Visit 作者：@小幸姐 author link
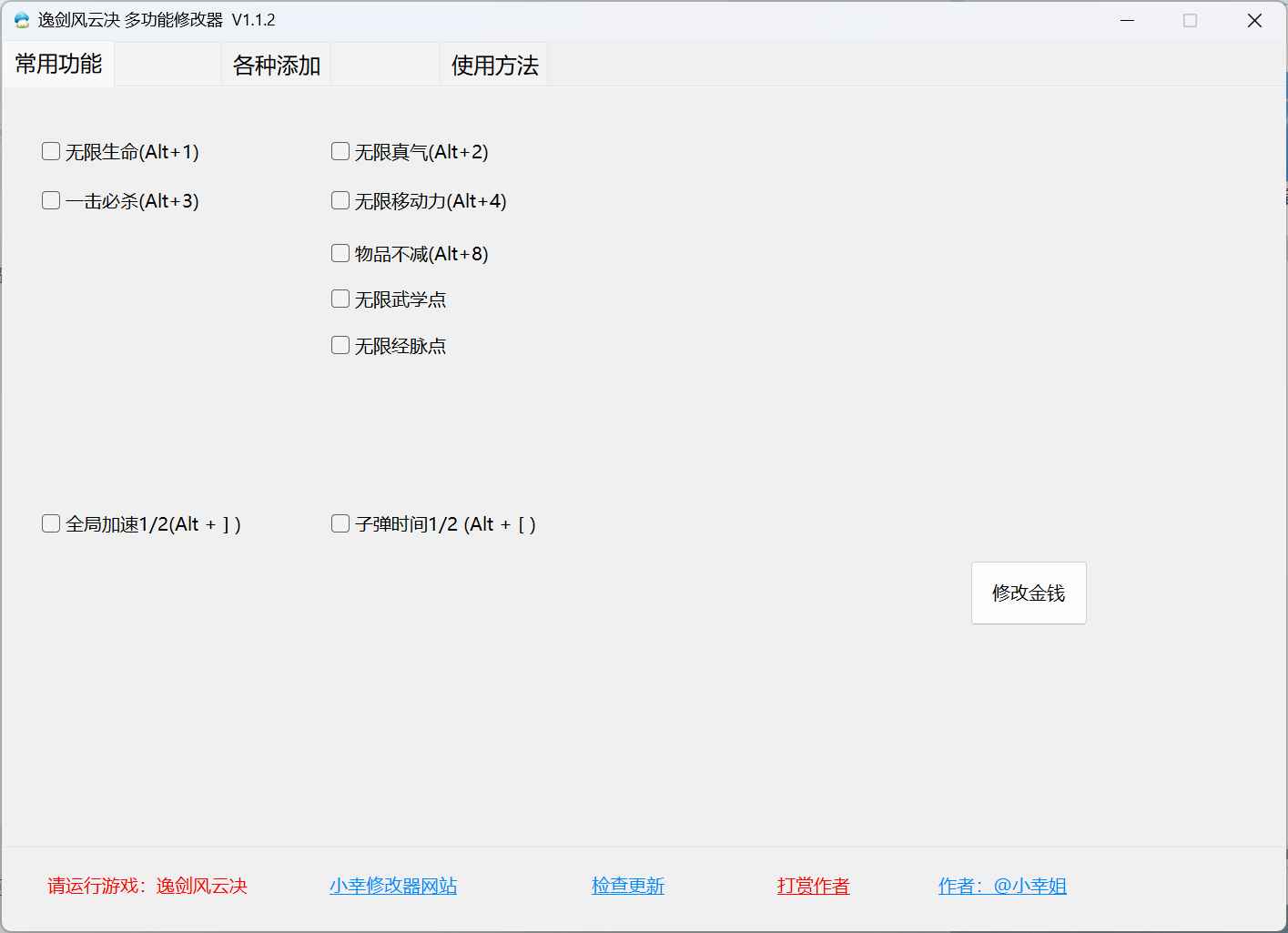 click(1002, 886)
